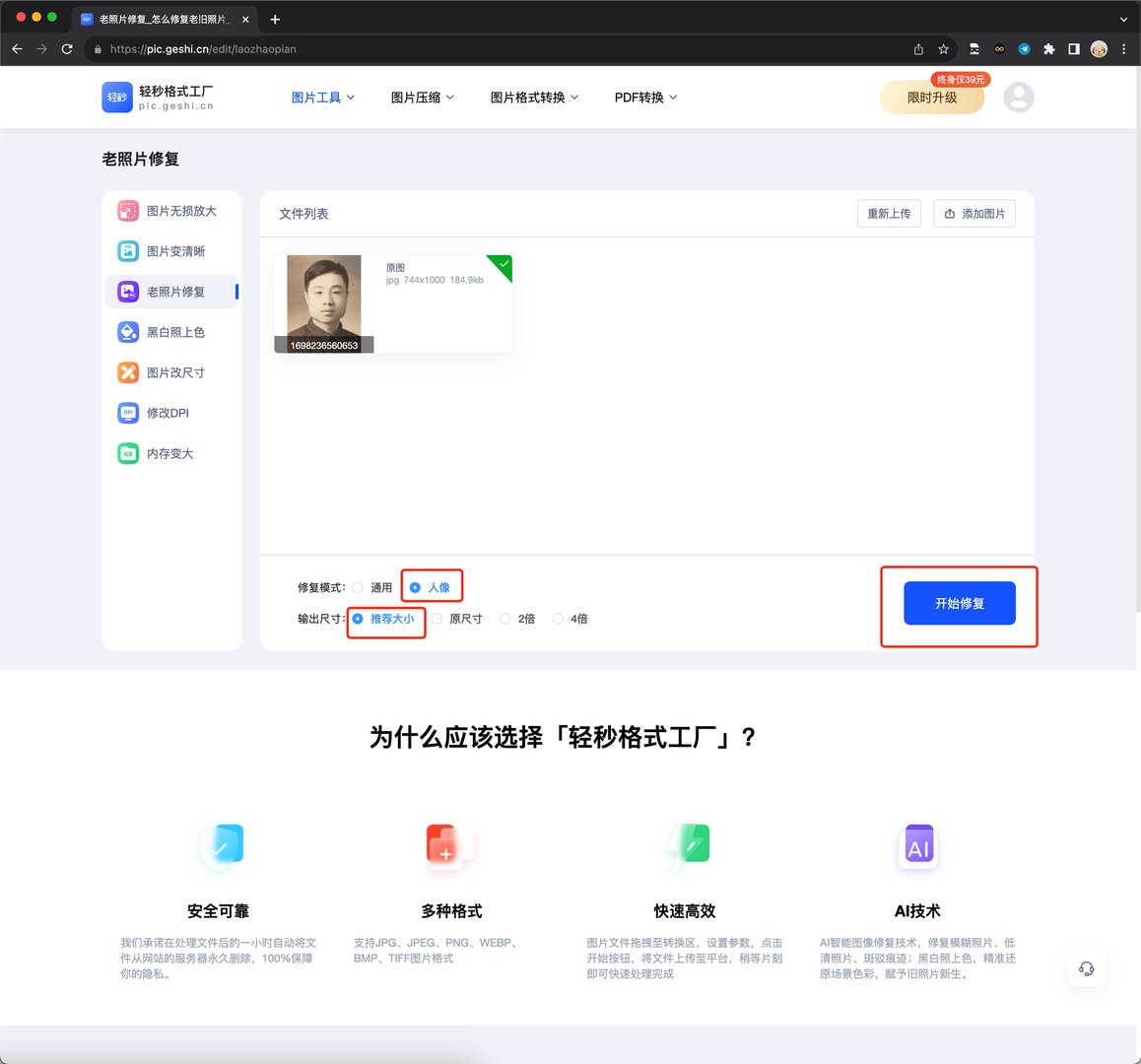Screen dimensions: 1141x1064
Task: Select the 图片无损放大 tool in sidebar
Action: (181, 210)
